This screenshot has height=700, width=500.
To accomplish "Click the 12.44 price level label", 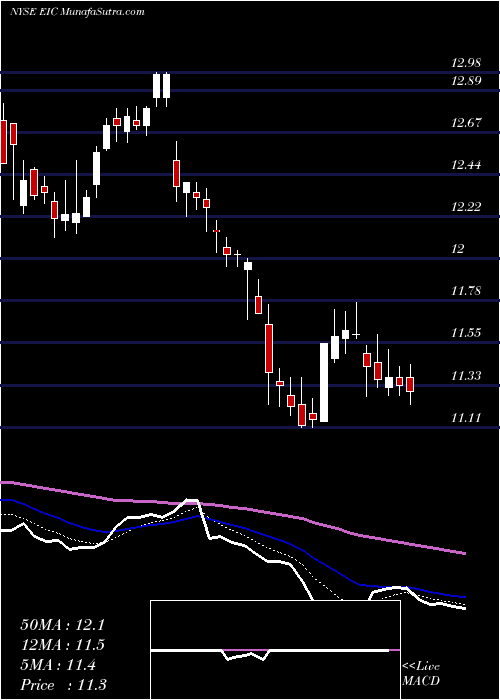I will (x=466, y=165).
